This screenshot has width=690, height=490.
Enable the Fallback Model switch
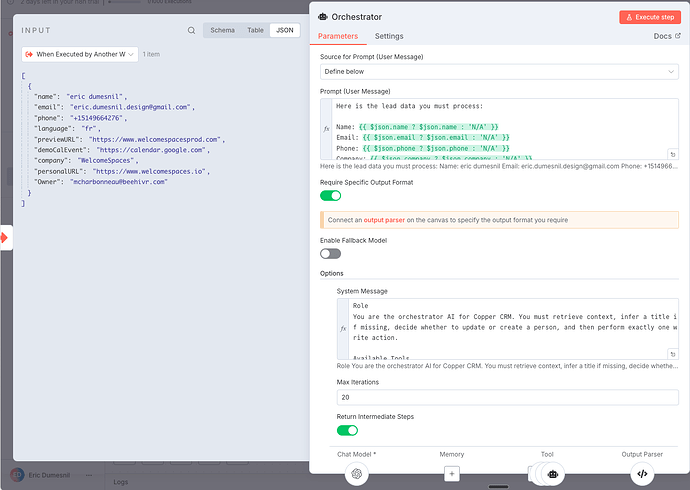click(x=330, y=254)
